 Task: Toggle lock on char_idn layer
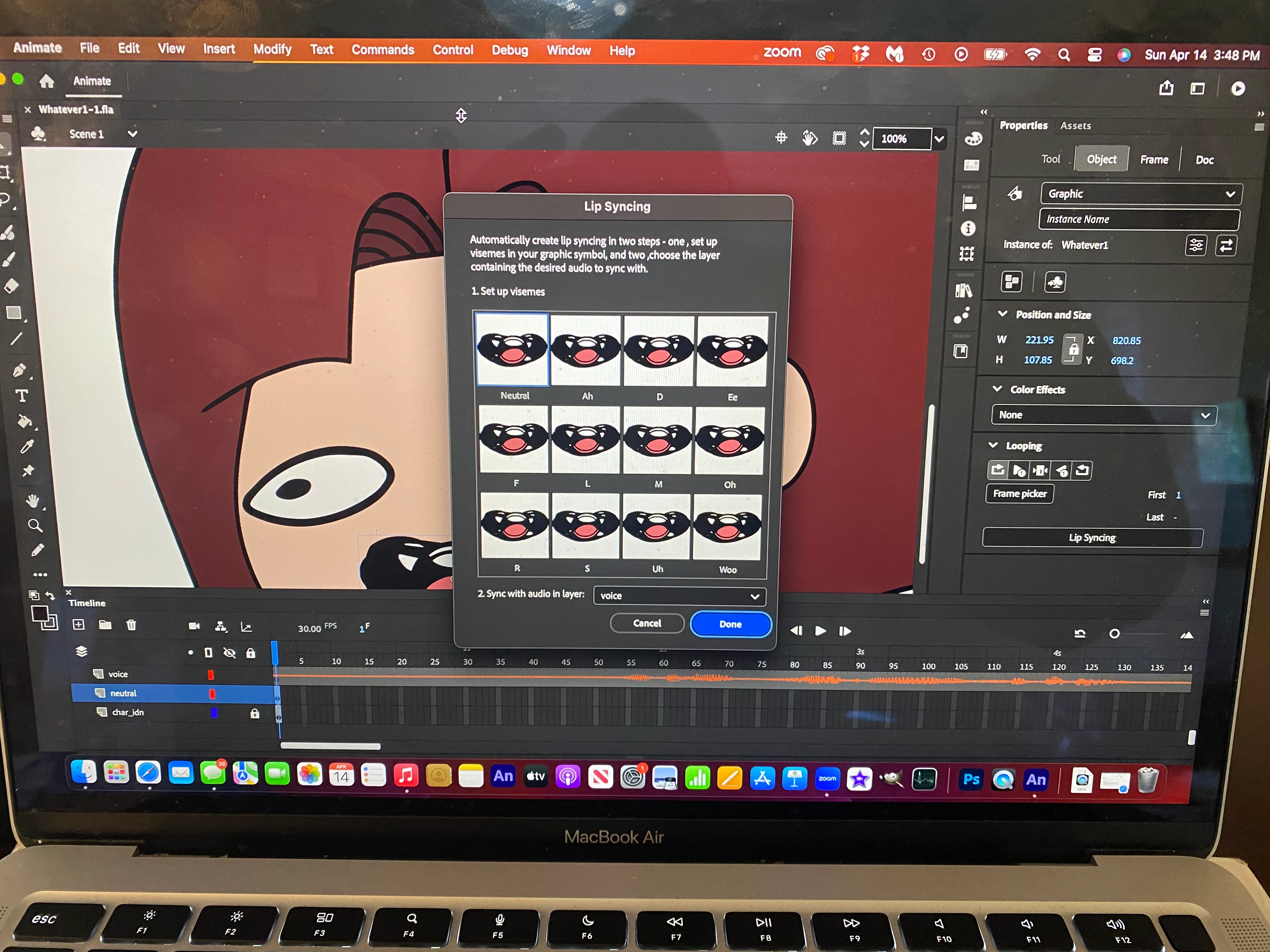click(x=254, y=713)
